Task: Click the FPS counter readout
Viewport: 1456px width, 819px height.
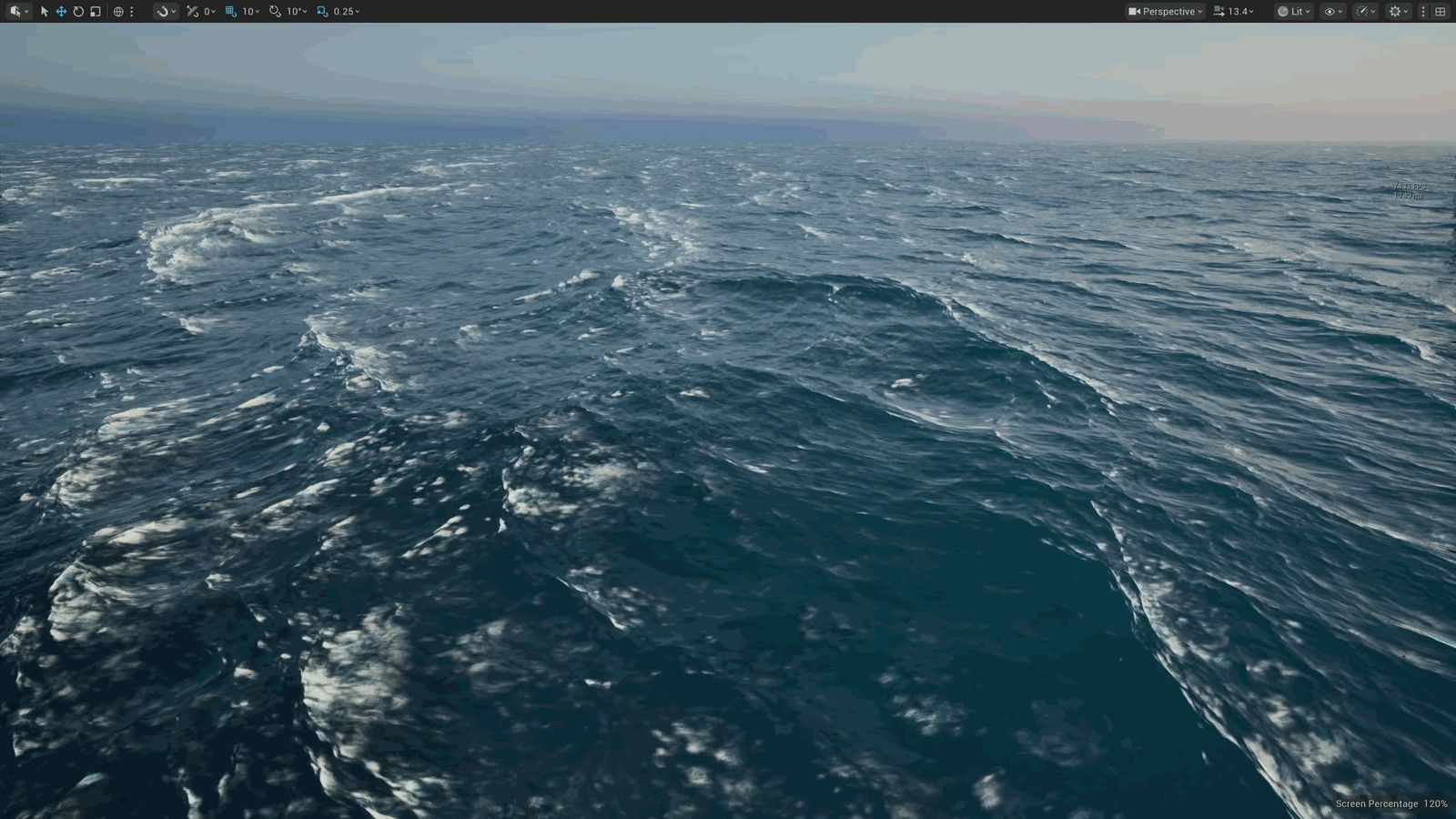Action: point(1410,187)
